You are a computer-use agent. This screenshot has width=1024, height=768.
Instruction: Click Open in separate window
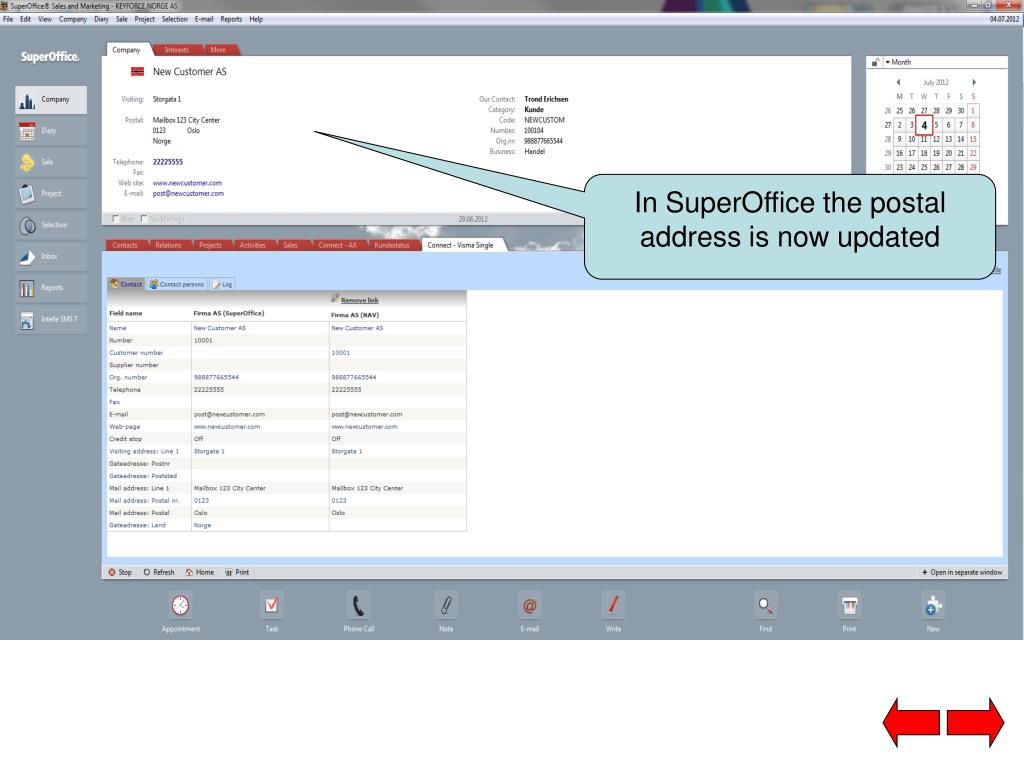962,572
